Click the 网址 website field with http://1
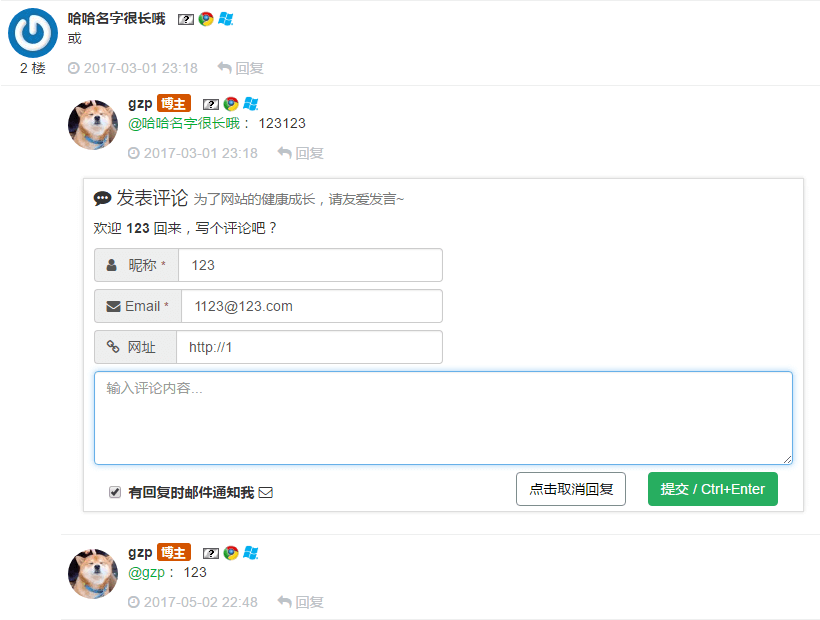 click(x=310, y=347)
